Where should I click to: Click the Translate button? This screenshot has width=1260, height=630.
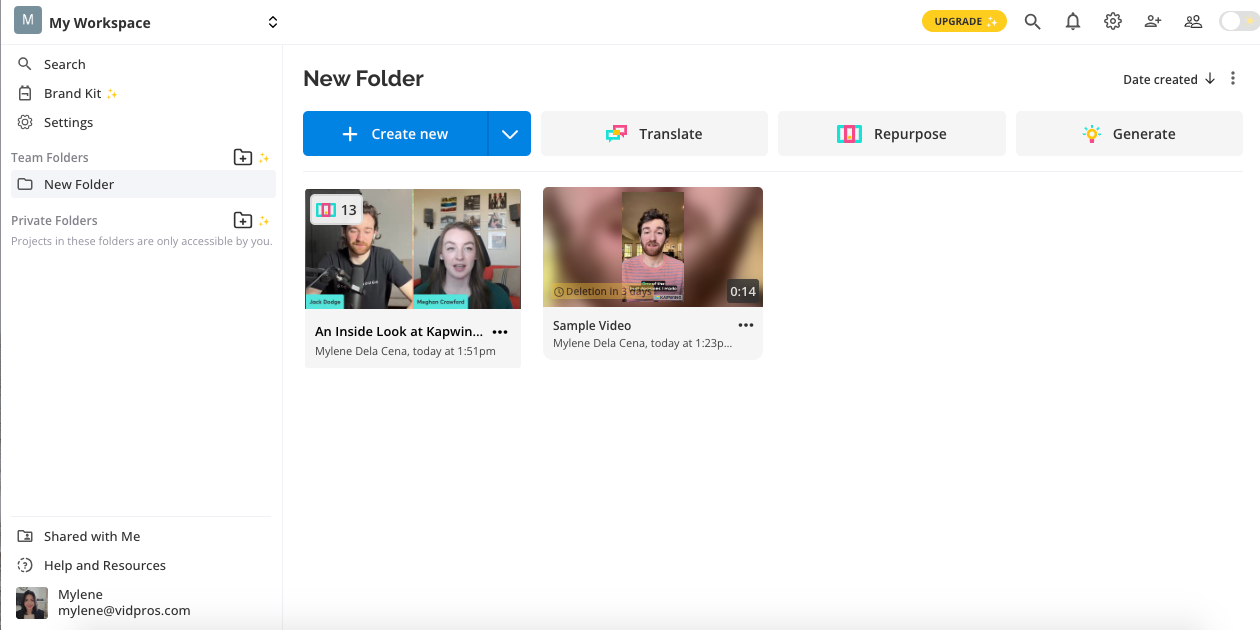[x=654, y=134]
